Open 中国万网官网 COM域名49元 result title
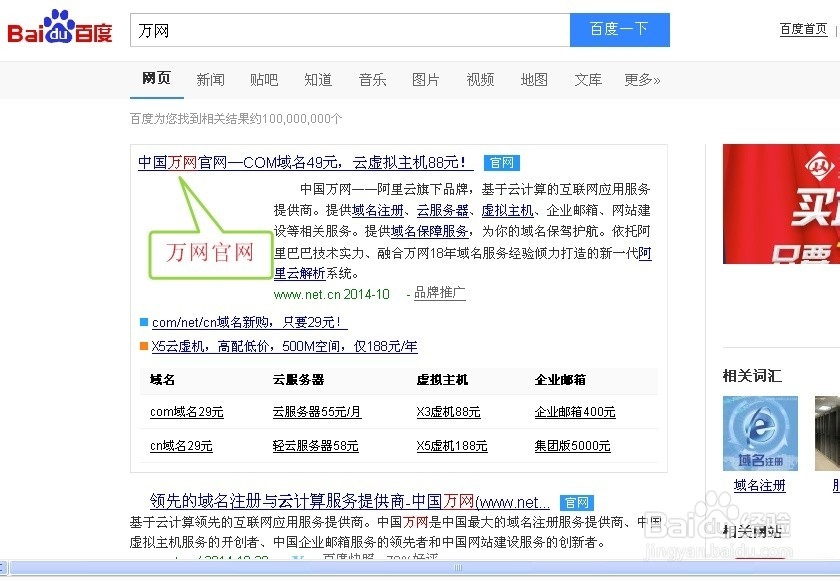The width and height of the screenshot is (840, 581). click(305, 162)
